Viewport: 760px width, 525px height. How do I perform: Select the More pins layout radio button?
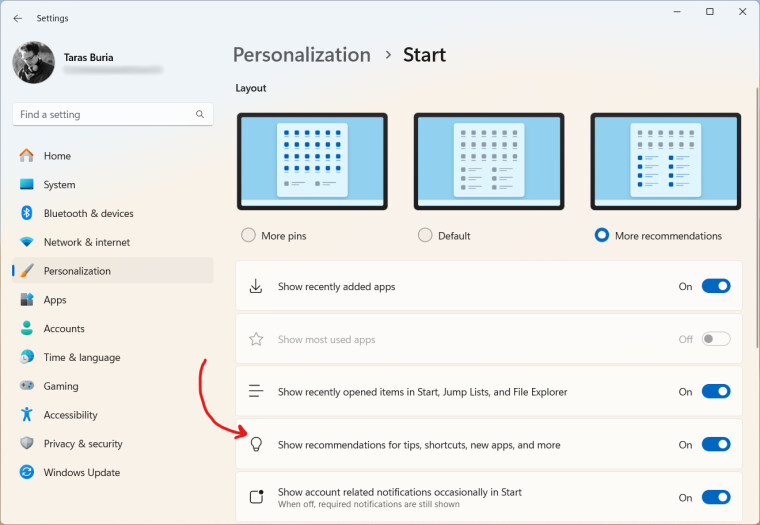click(x=248, y=236)
